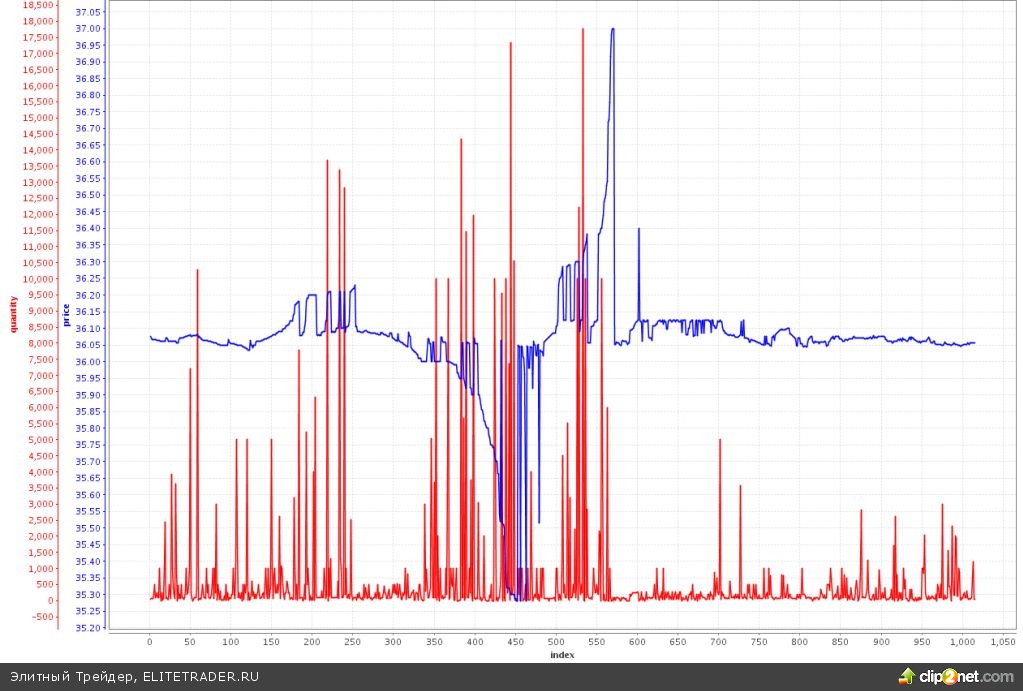Click the 37.00 price tick label
The height and width of the screenshot is (691, 1023).
(88, 29)
